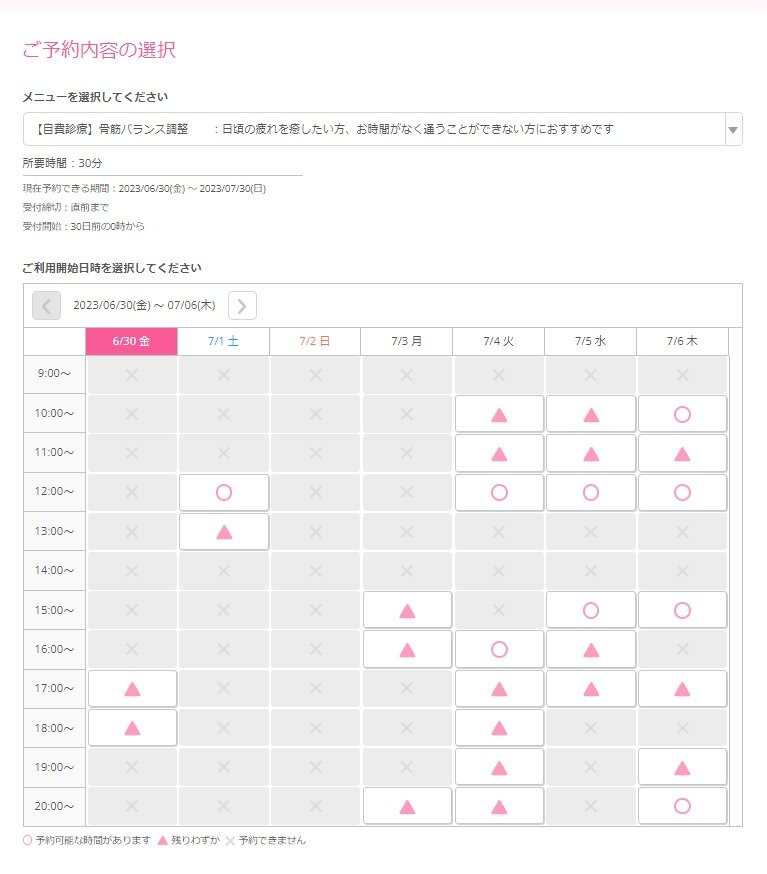This screenshot has height=874, width=767.
Task: Pick the triangle slot on 7/1 at 13:00
Action: click(224, 532)
